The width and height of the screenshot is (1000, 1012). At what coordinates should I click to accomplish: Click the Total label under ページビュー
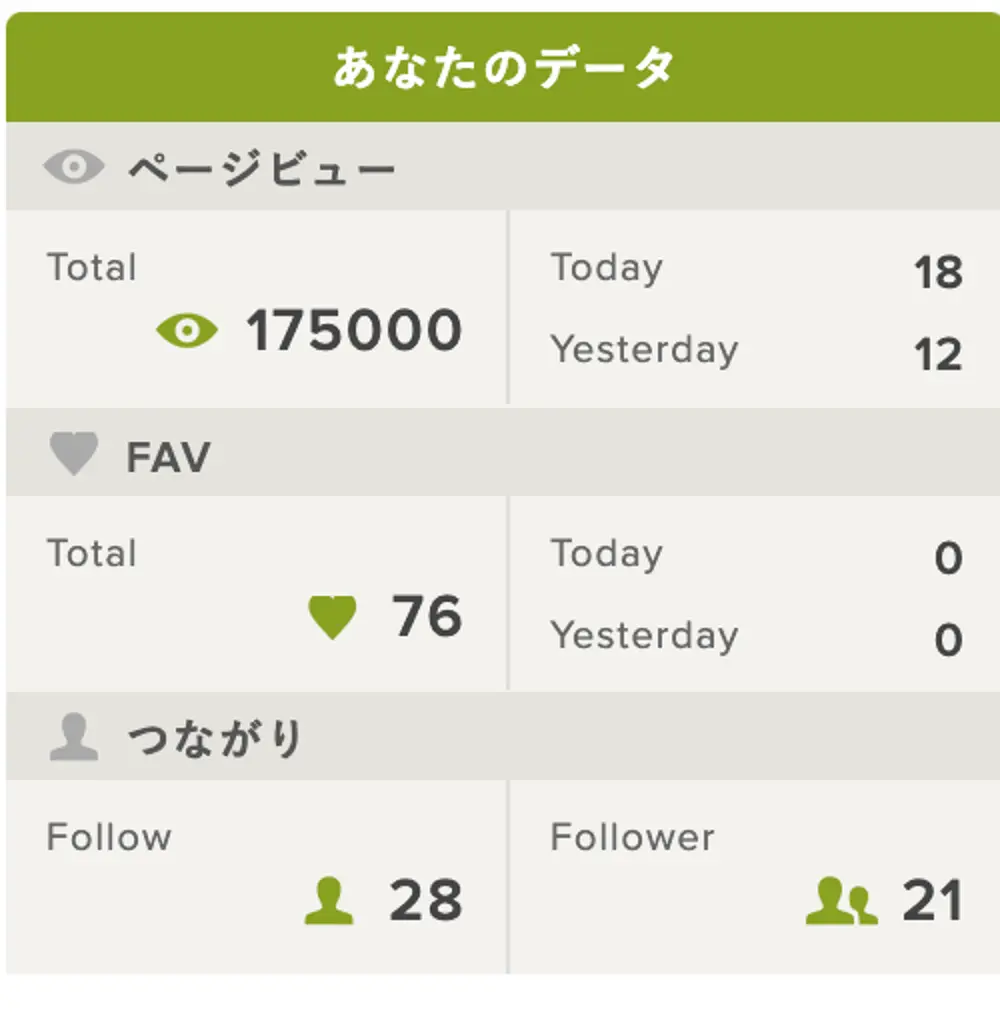(x=92, y=268)
